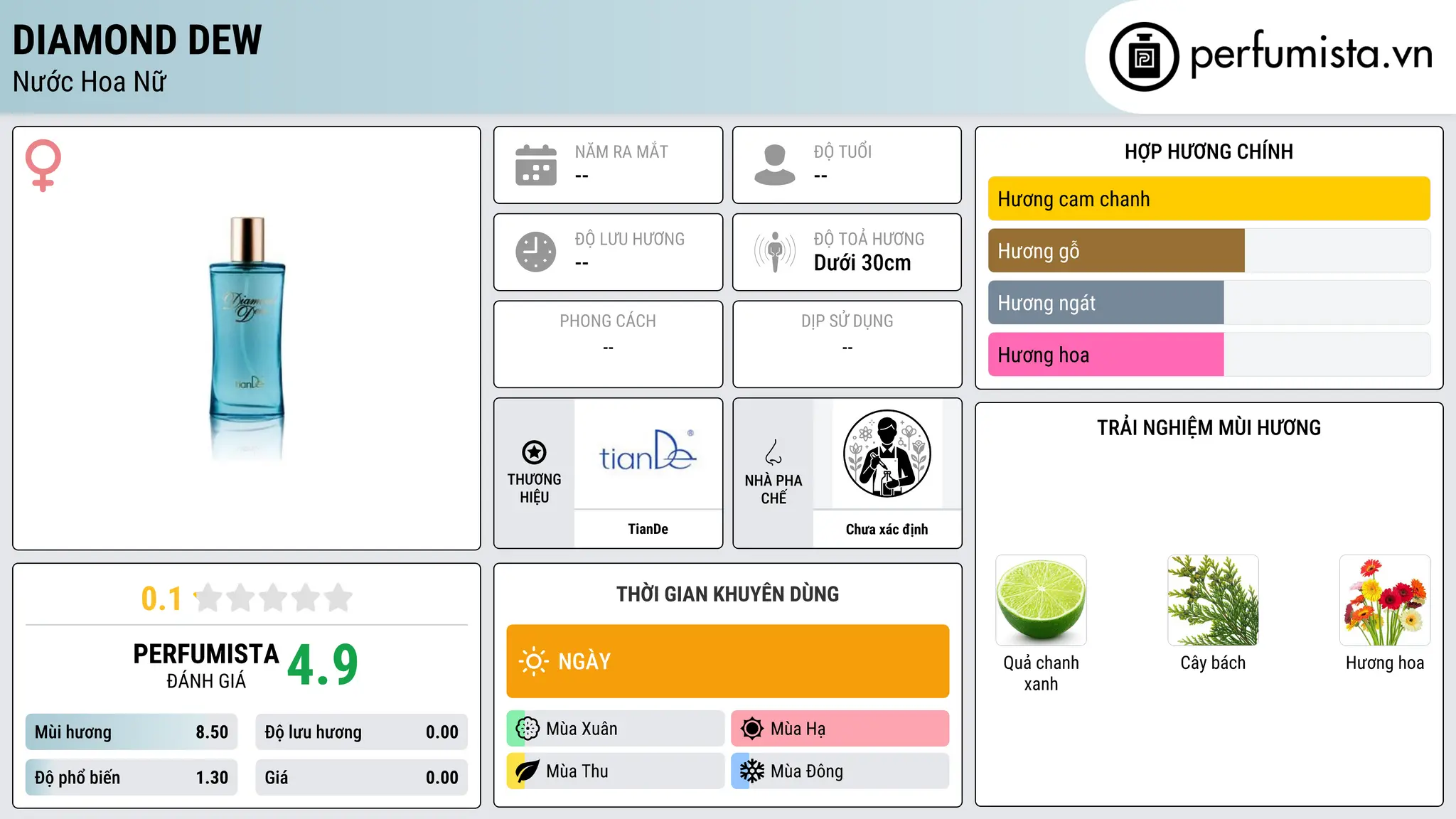1456x819 pixels.
Task: Open the Diamond Dew bottle image
Action: tap(247, 338)
